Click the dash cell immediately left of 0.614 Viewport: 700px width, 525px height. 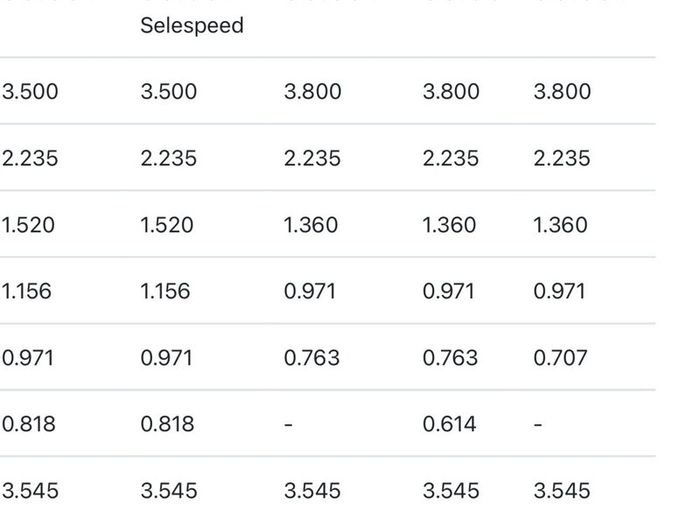[x=288, y=424]
